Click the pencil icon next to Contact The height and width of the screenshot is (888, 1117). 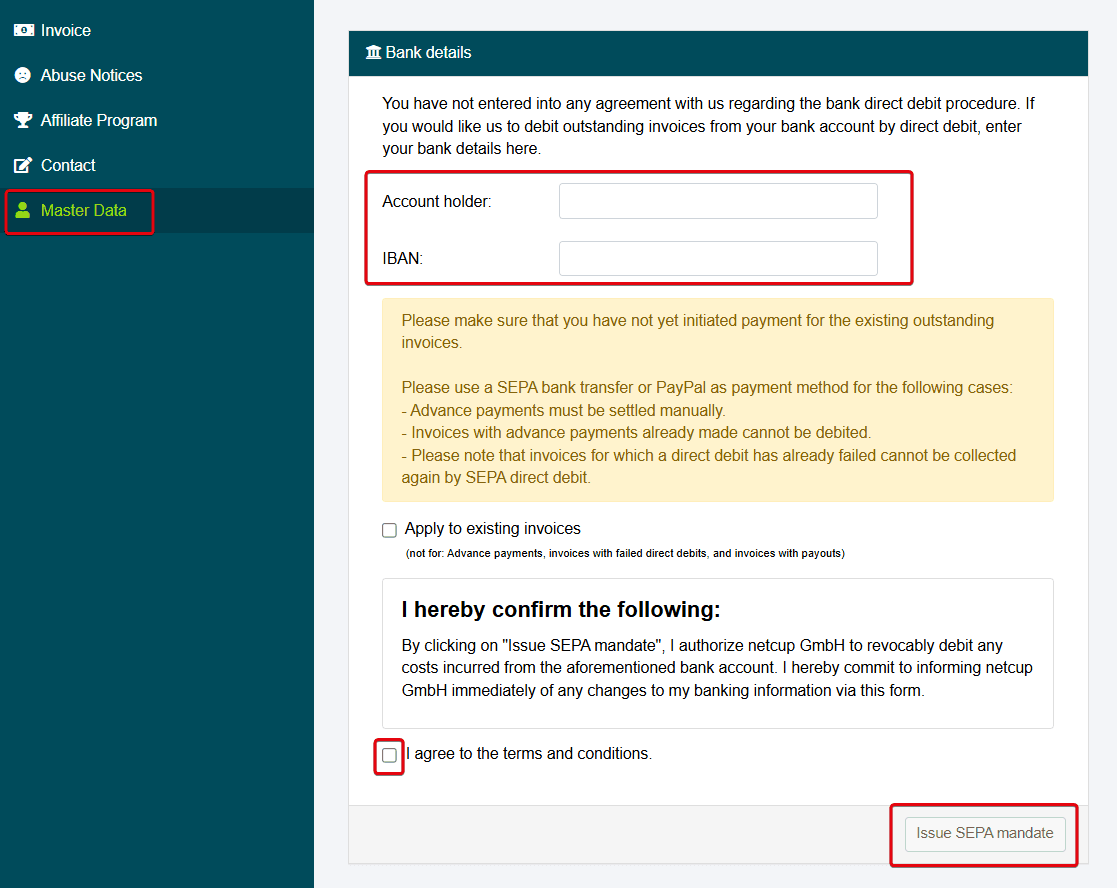coord(22,165)
